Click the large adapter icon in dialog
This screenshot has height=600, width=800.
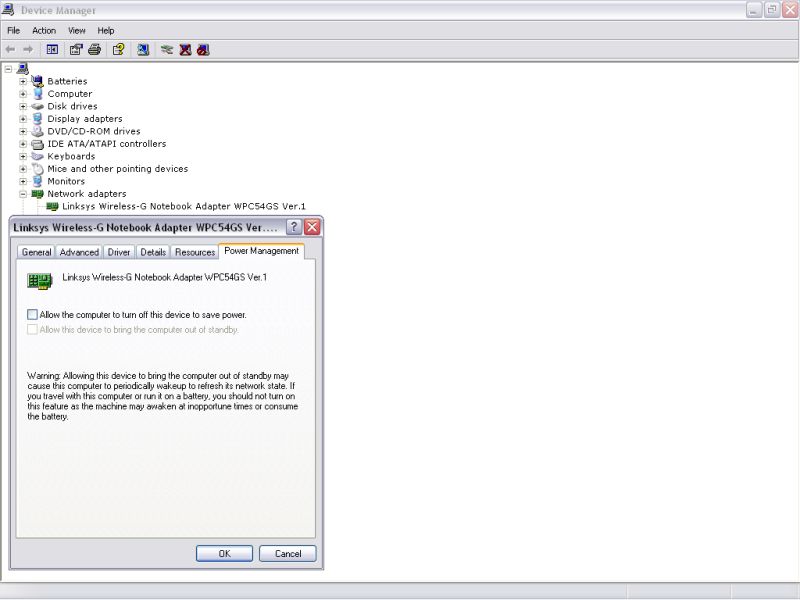(x=40, y=281)
